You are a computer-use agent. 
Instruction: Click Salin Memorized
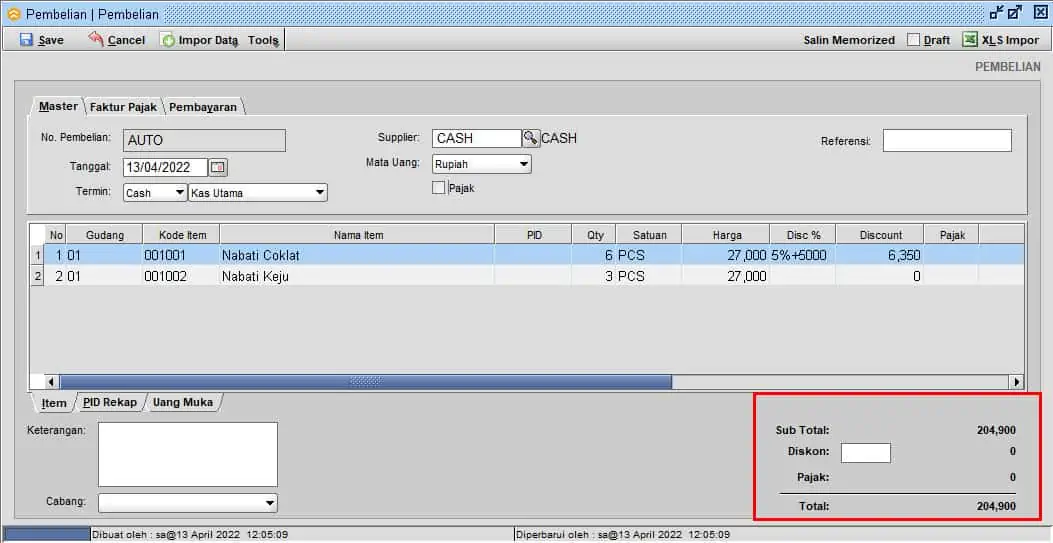coord(849,40)
